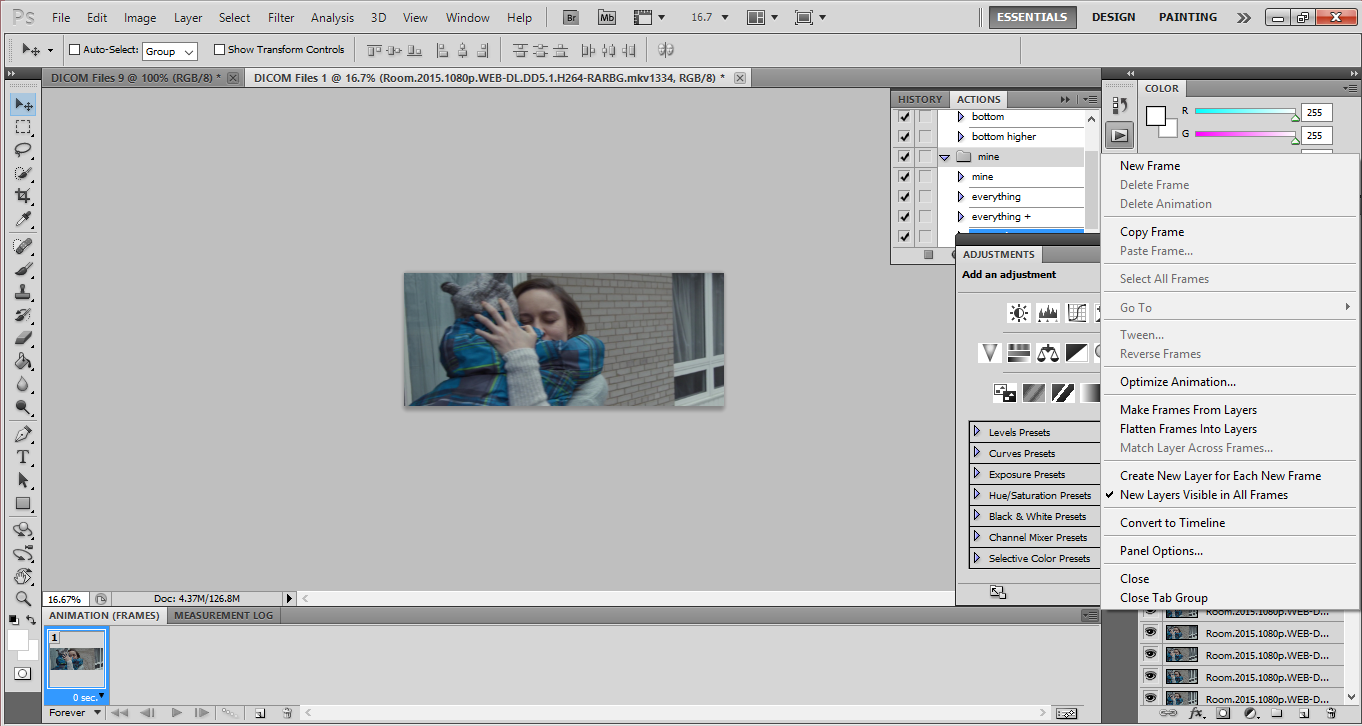This screenshot has height=726, width=1362.
Task: Collapse the 'mine' action set folder
Action: pos(944,157)
